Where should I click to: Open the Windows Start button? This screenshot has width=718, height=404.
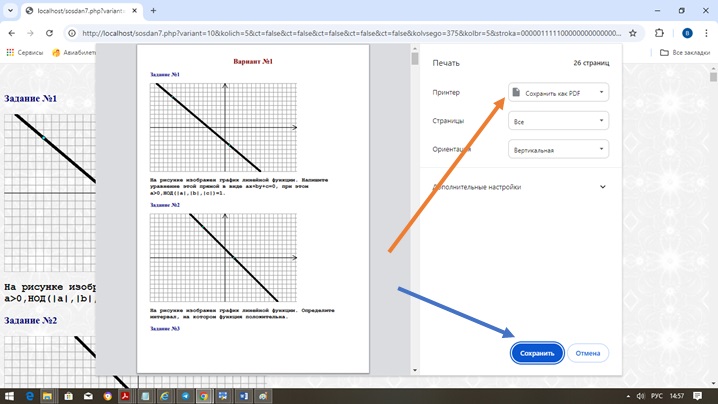8,396
